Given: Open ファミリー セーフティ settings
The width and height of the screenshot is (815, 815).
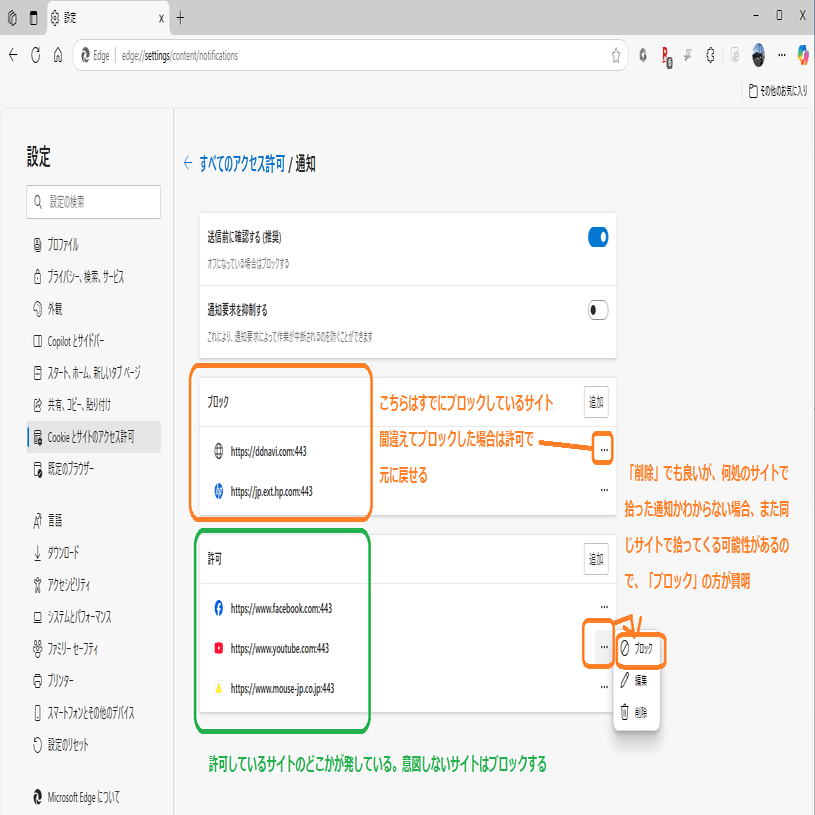Looking at the screenshot, I should tap(94, 649).
